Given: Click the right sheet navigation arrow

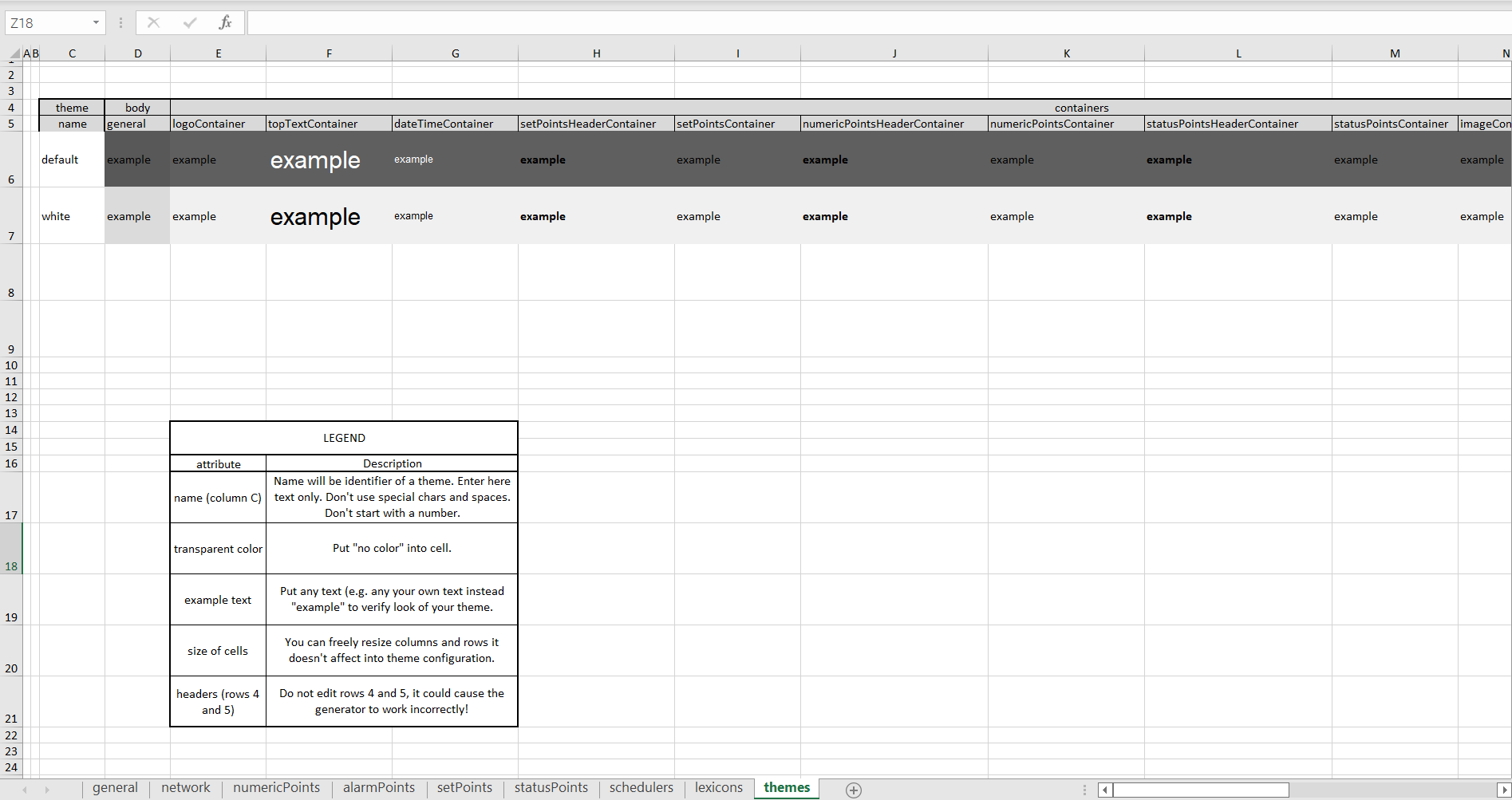Looking at the screenshot, I should coord(47,789).
